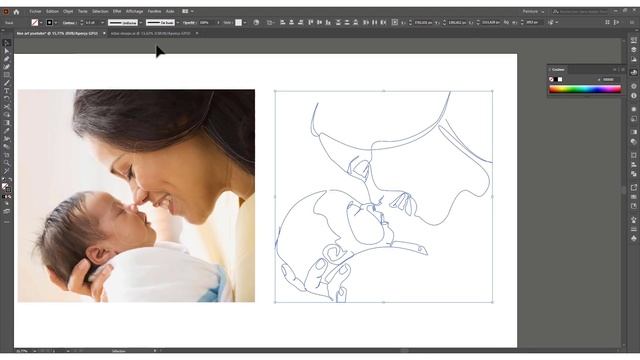Open the stroke weight dropdown
Image resolution: width=640 pixels, height=360 pixels.
103,22
